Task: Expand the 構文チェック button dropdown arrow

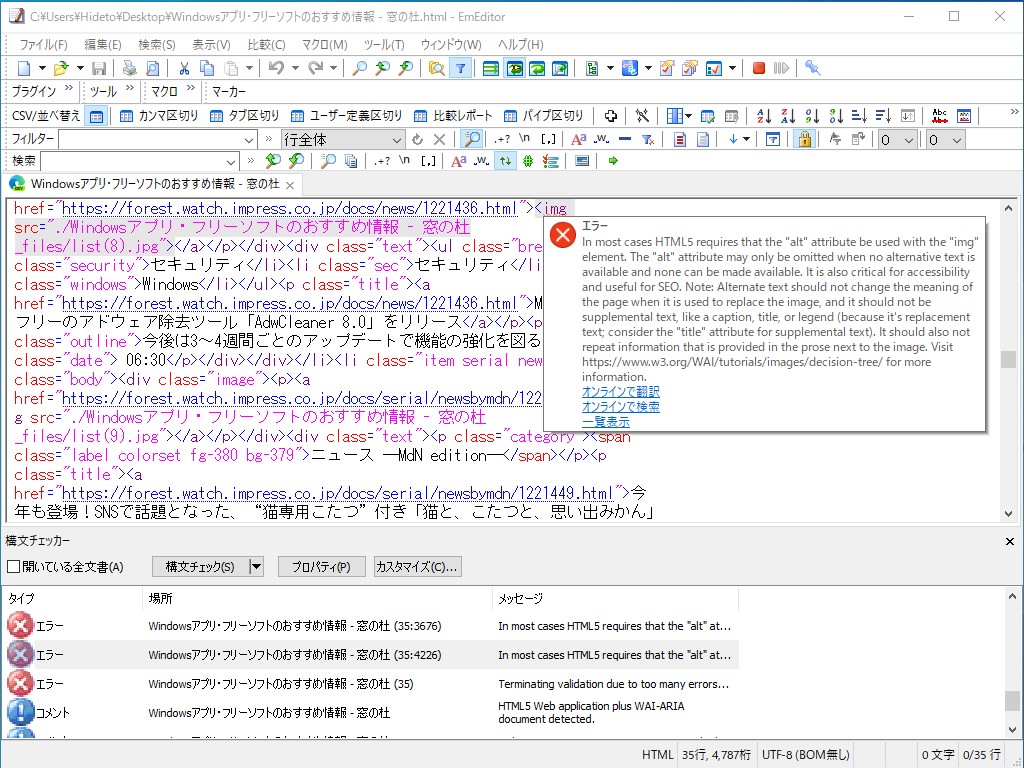Action: 256,567
